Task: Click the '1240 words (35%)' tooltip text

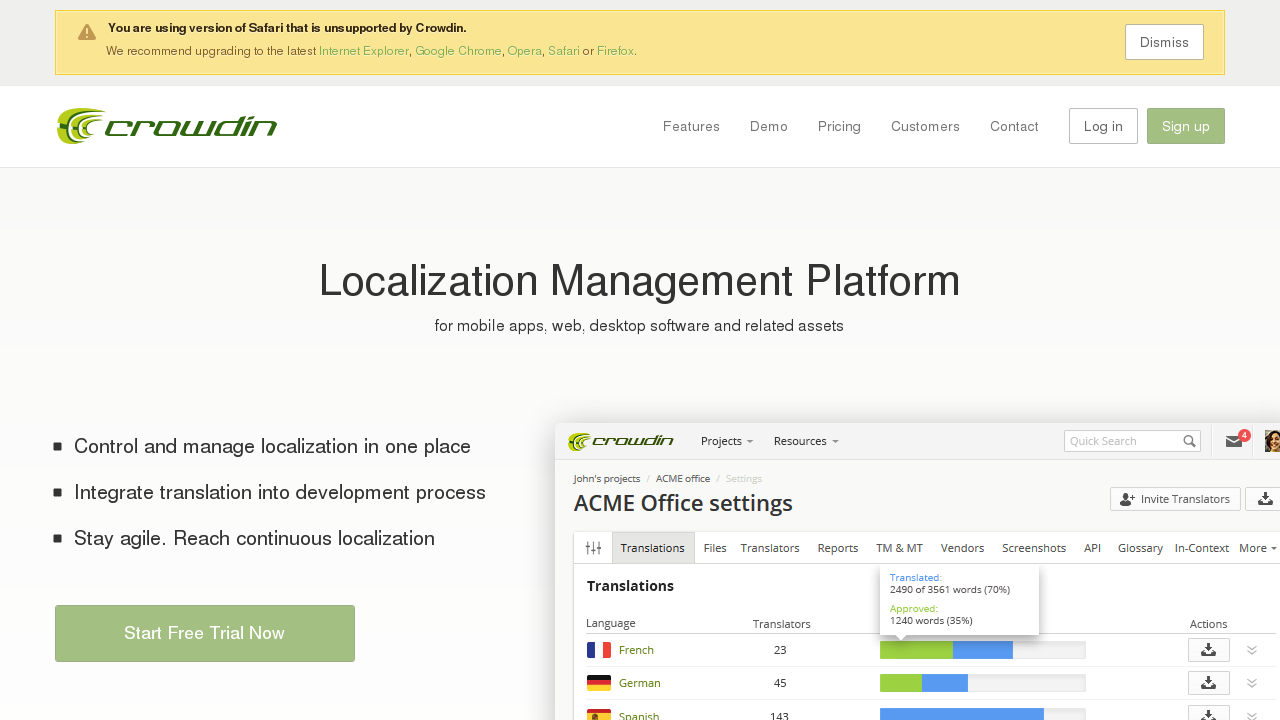Action: 931,621
